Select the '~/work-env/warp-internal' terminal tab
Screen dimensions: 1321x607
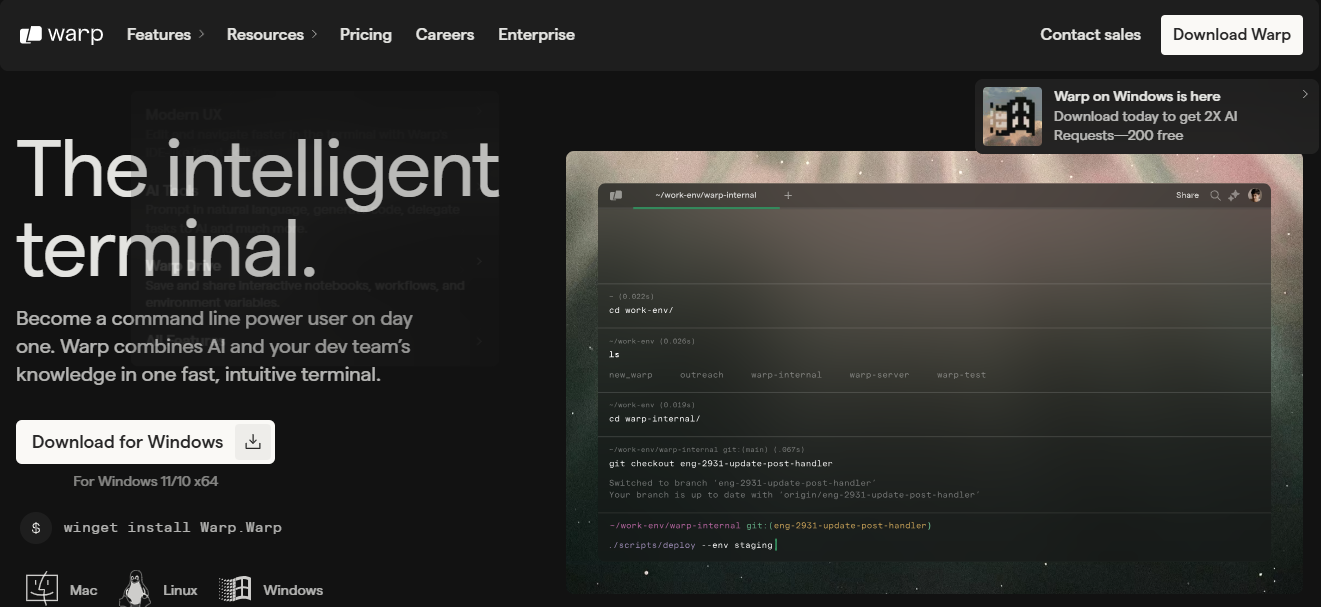[x=706, y=195]
